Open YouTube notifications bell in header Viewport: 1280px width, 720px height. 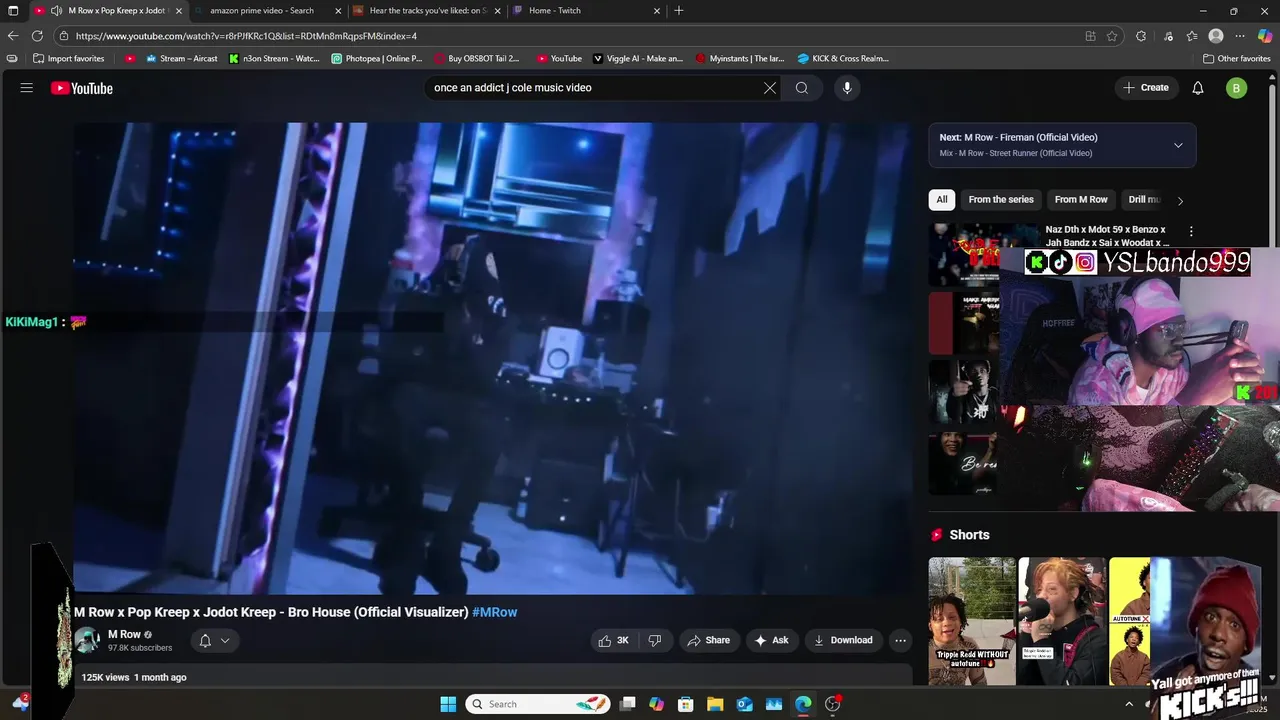[1198, 88]
